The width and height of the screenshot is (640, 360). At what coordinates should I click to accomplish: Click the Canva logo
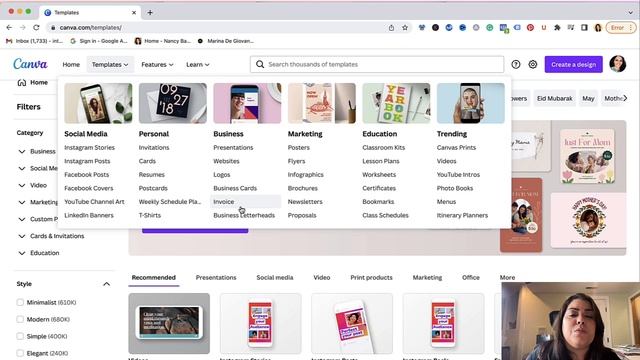click(30, 64)
